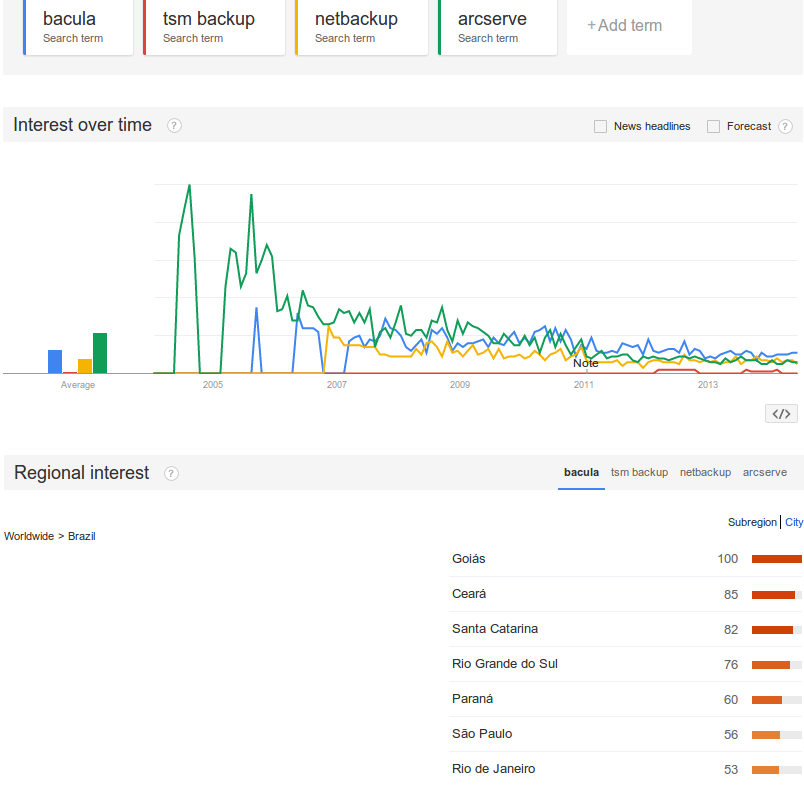Click the green arcserve average bar
Viewport: 804px width, 785px height.
[100, 353]
